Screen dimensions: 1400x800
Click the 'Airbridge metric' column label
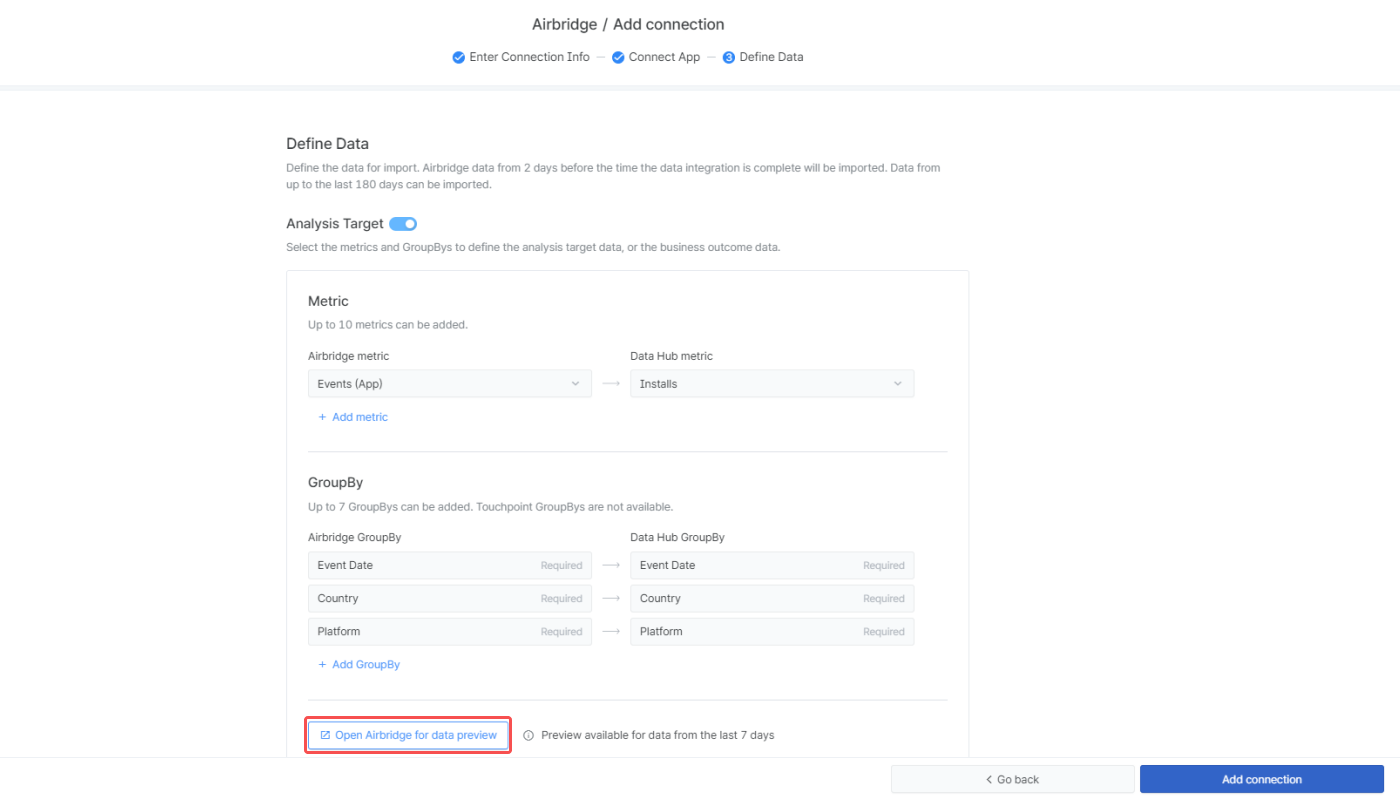[x=349, y=356]
